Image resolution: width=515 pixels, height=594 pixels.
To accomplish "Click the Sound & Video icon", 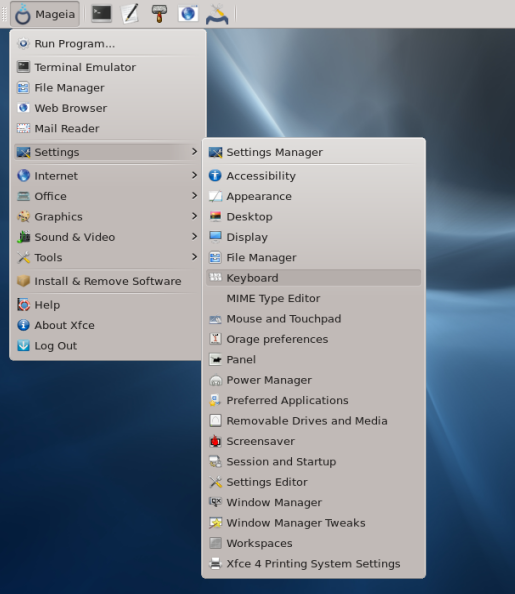I will pyautogui.click(x=23, y=237).
